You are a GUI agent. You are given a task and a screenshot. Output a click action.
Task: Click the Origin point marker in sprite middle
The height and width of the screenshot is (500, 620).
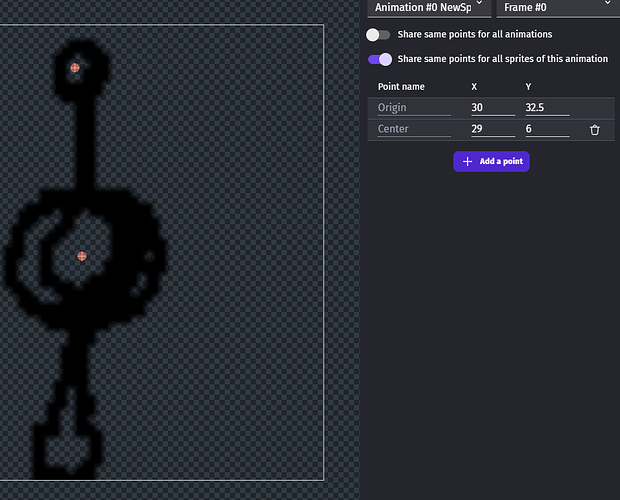click(x=82, y=256)
